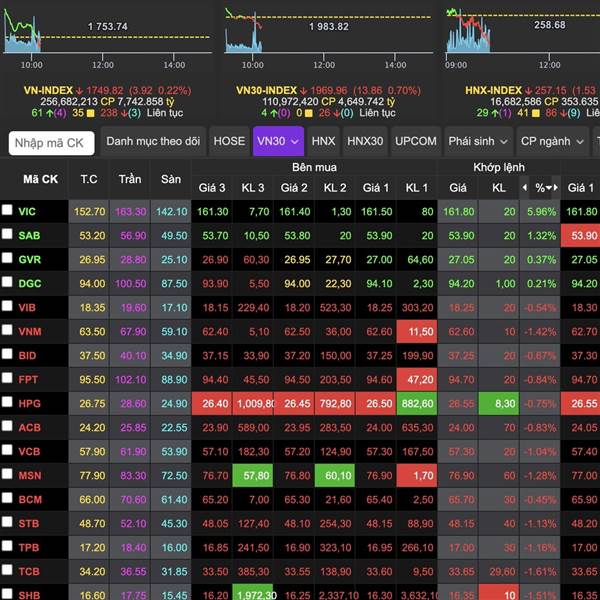Check the box beside VCB

point(7,450)
